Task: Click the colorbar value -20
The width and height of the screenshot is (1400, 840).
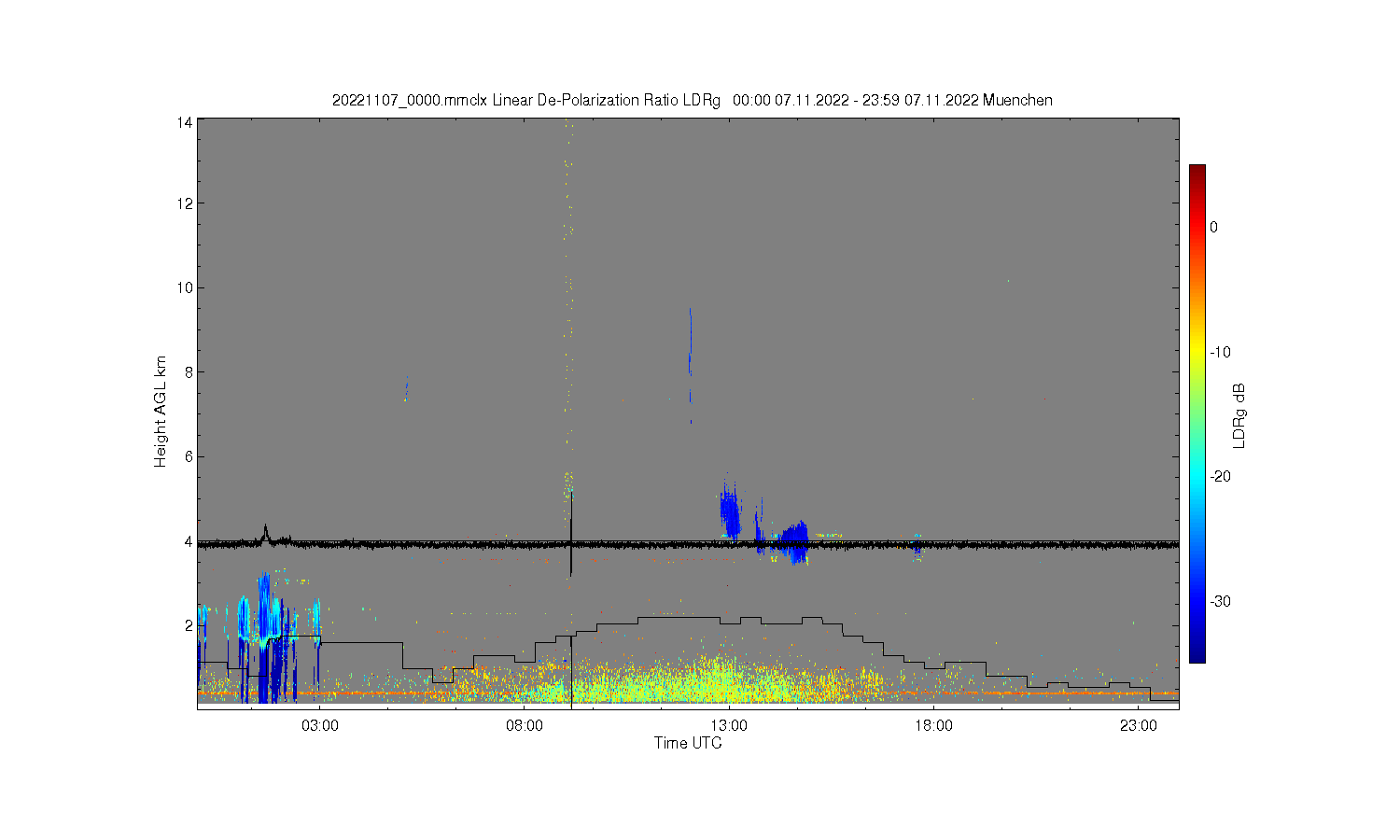Action: tap(1220, 476)
